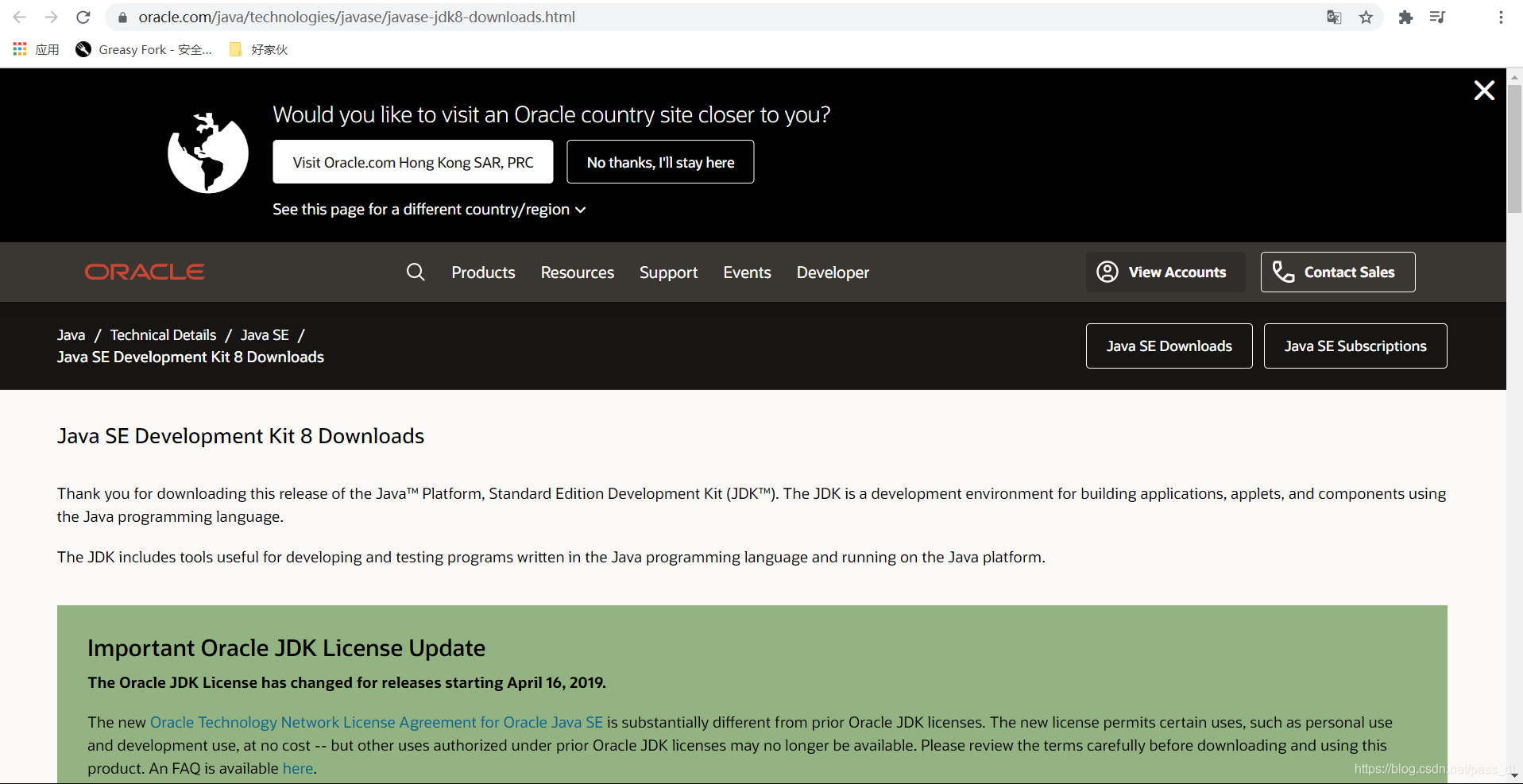Open the Support menu
The width and height of the screenshot is (1523, 784).
(668, 272)
